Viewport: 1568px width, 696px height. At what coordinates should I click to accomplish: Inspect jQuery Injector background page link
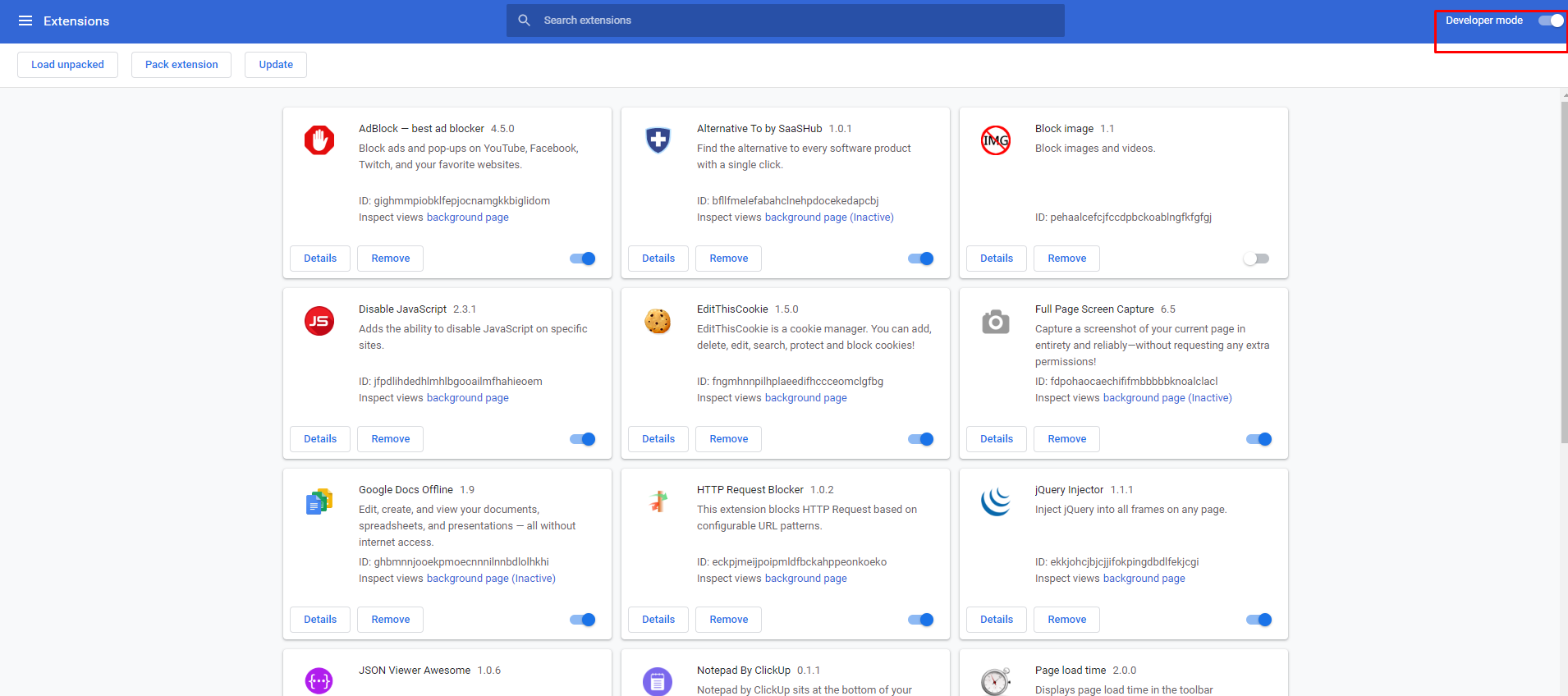click(x=1144, y=579)
